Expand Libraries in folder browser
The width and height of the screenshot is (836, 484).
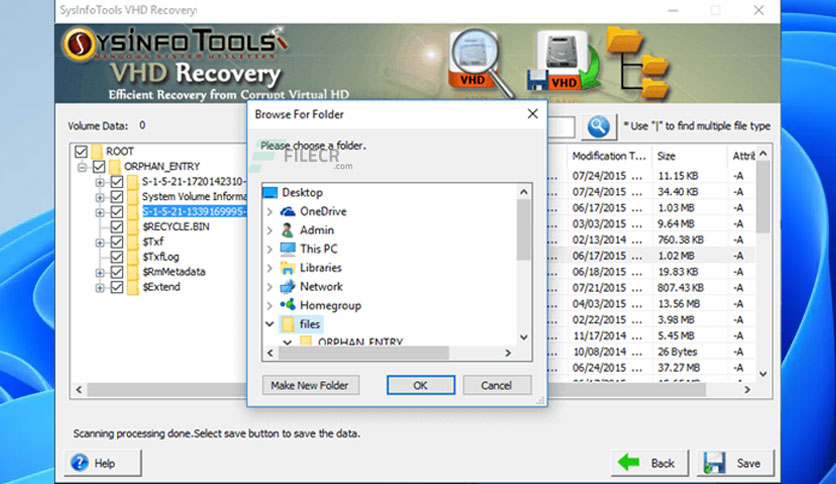[x=270, y=268]
